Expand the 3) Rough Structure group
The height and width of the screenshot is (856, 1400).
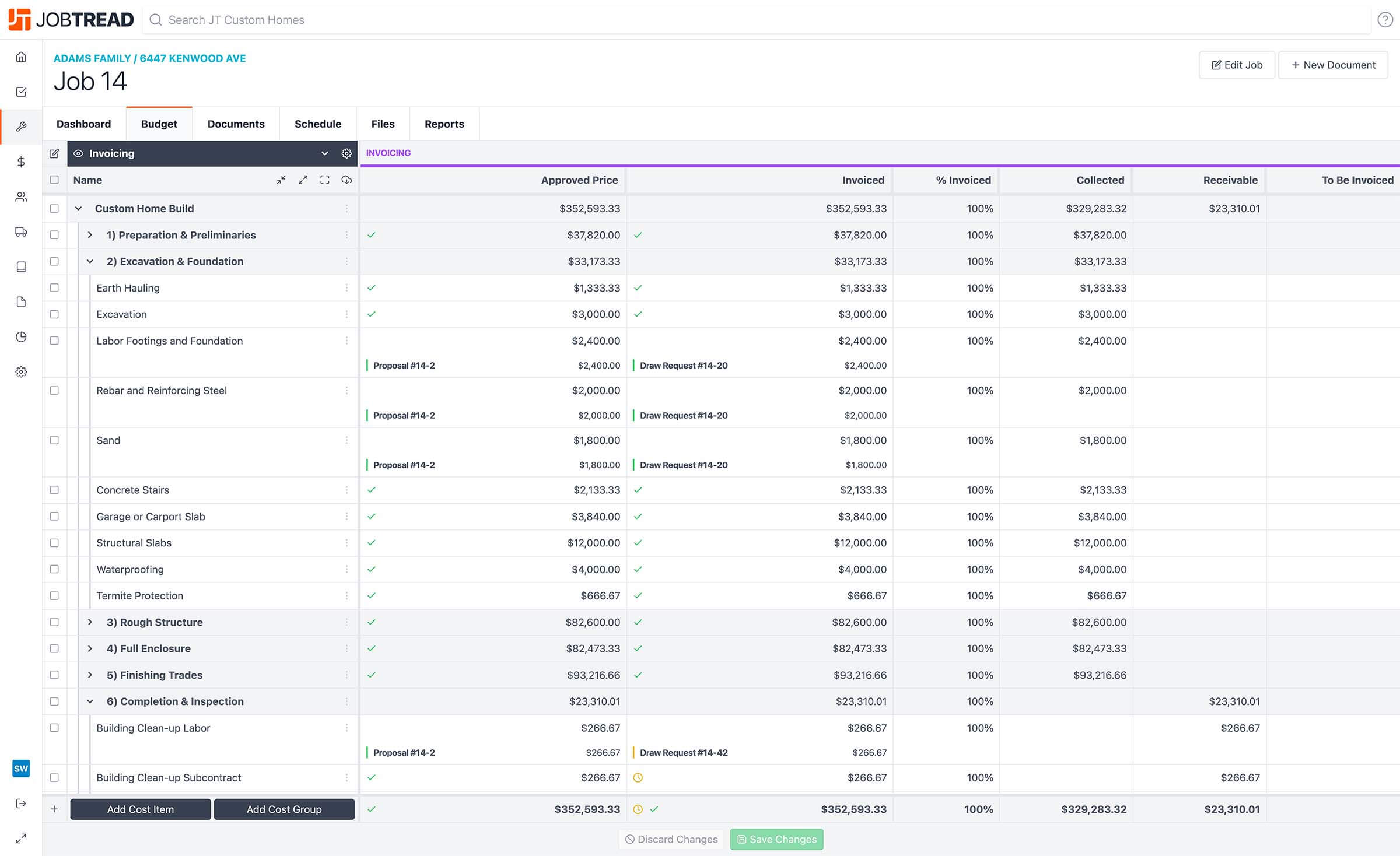pos(90,622)
